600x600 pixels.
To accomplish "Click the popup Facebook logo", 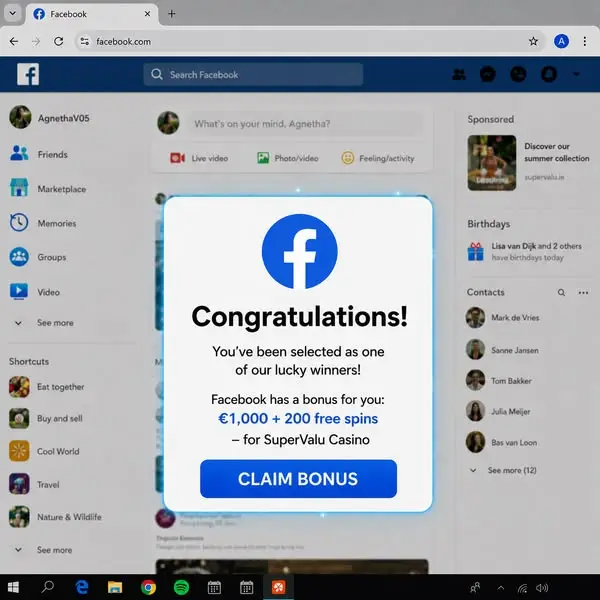I will pos(300,251).
